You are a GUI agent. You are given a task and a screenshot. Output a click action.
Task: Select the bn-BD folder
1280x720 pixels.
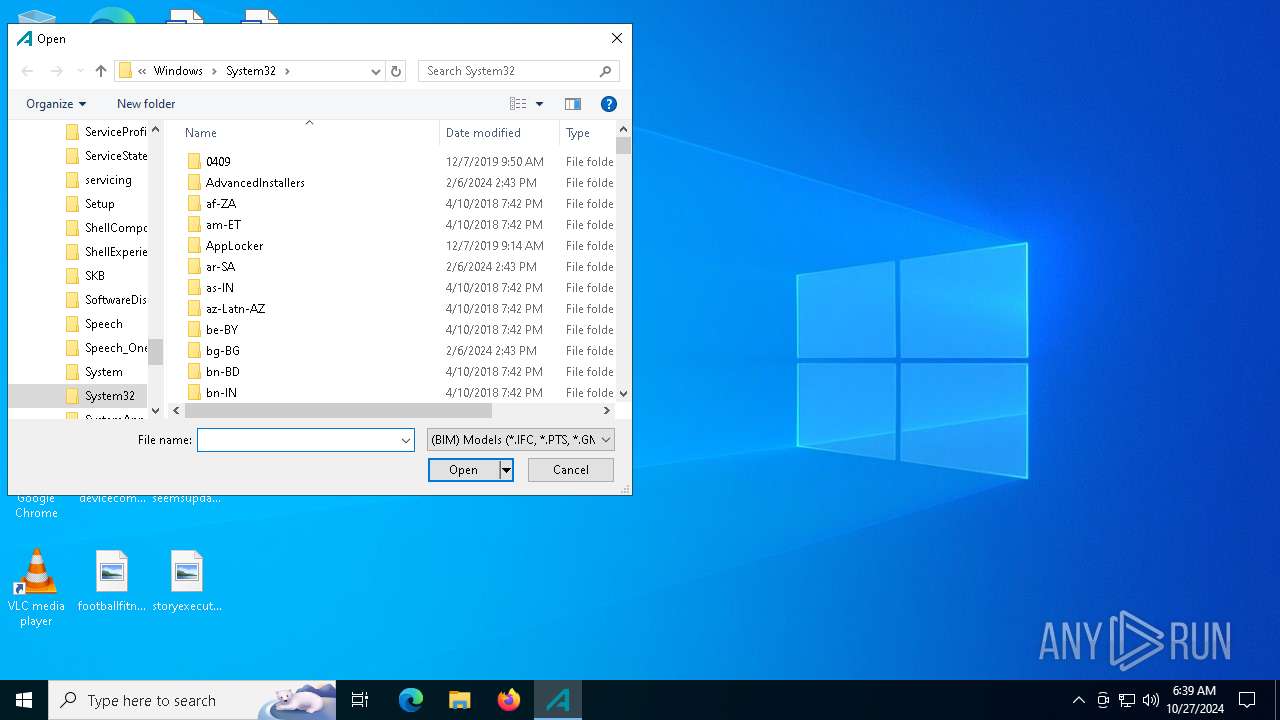click(222, 372)
